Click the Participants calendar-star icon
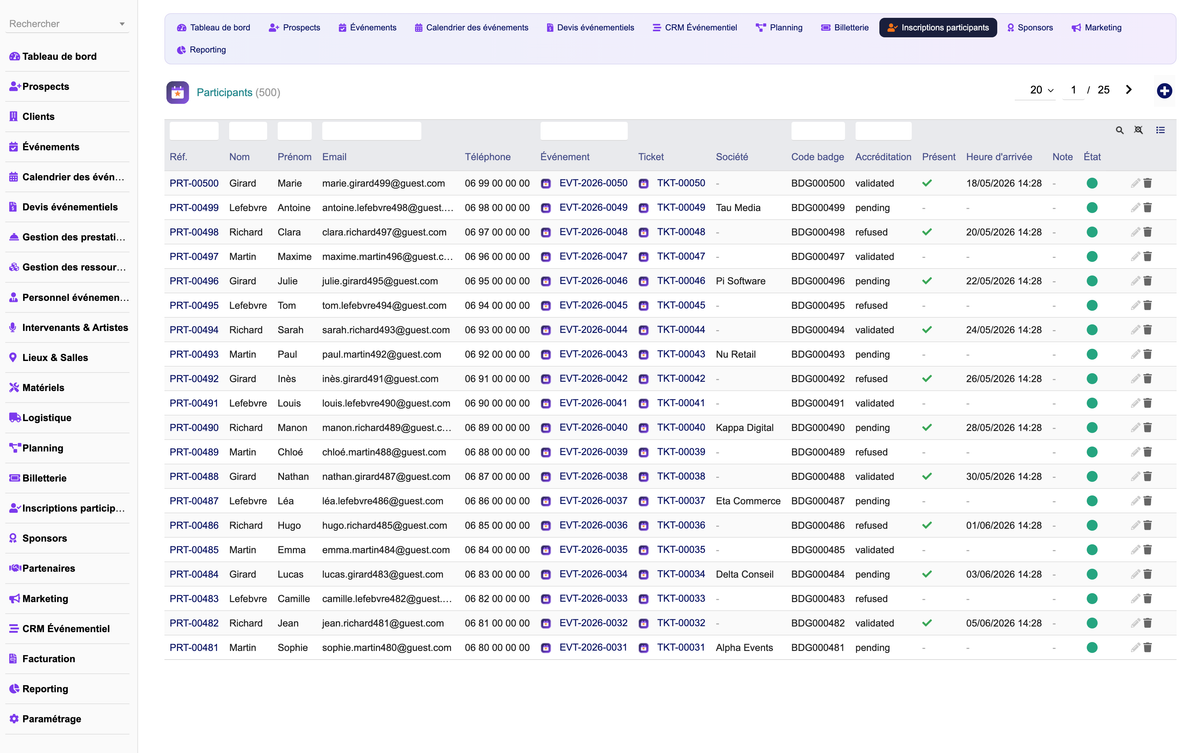This screenshot has width=1200, height=753. coord(178,92)
